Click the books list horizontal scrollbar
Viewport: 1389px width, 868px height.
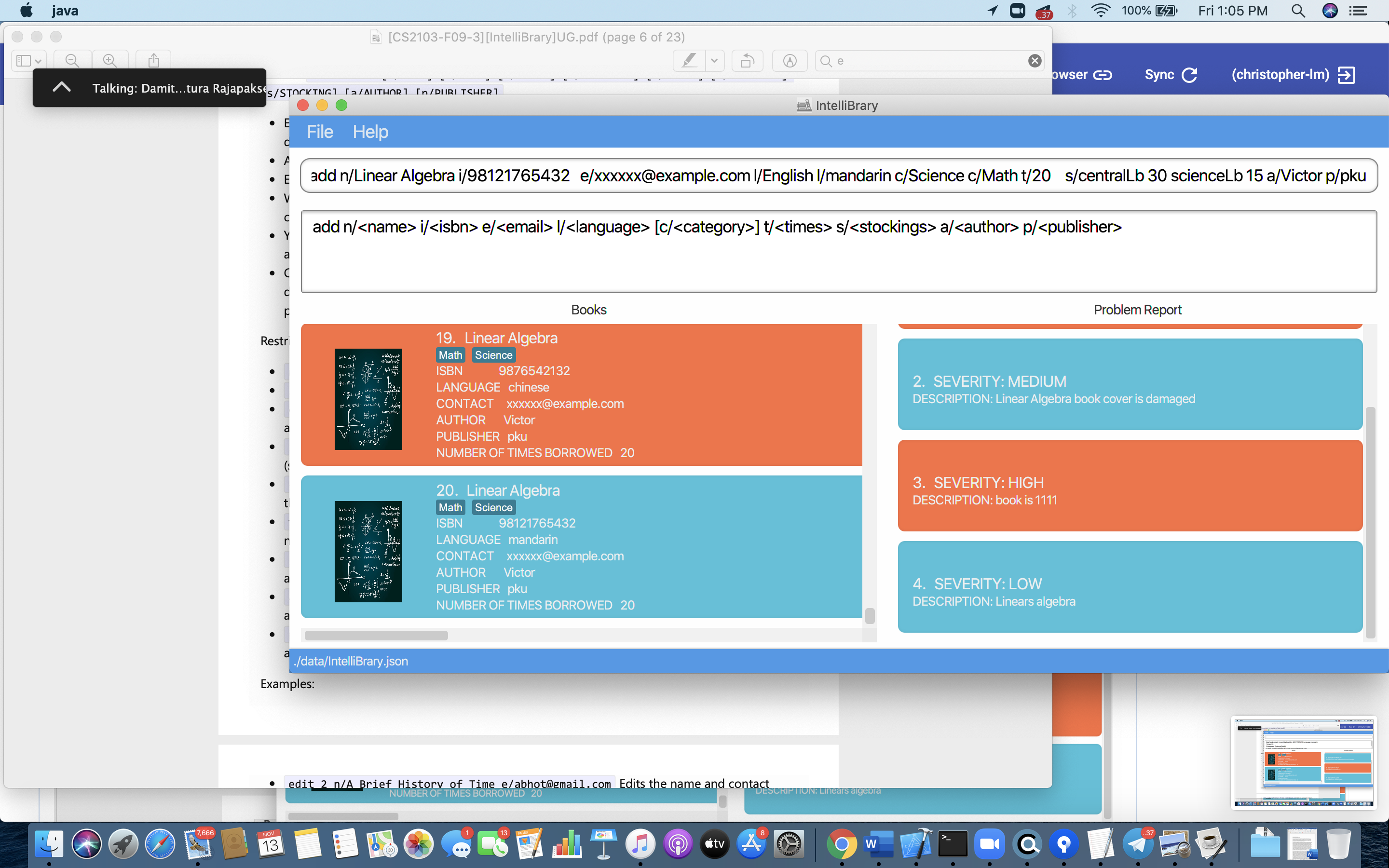coord(376,636)
